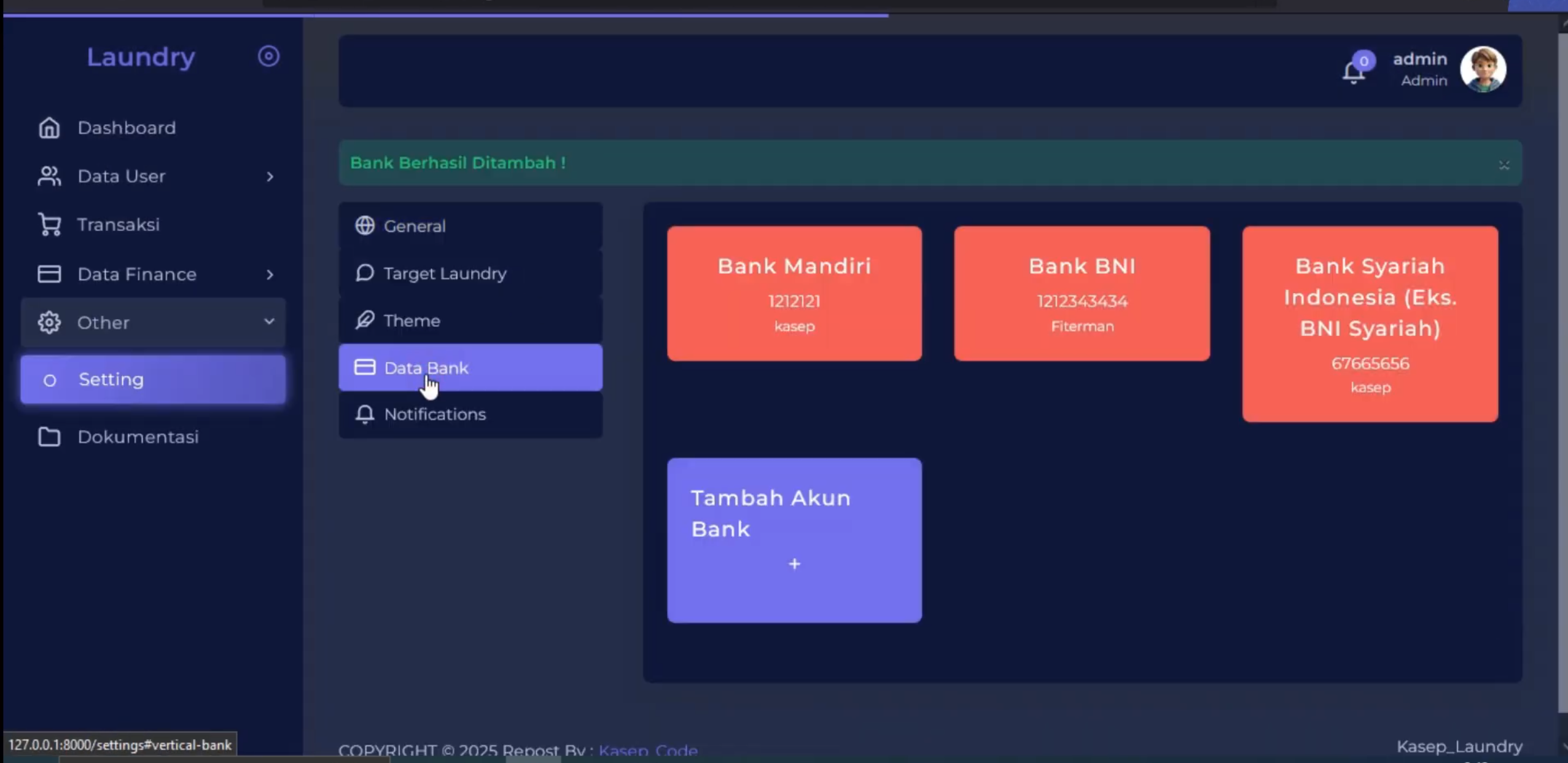Collapse the Other menu chevron
The height and width of the screenshot is (763, 1568).
tap(269, 322)
